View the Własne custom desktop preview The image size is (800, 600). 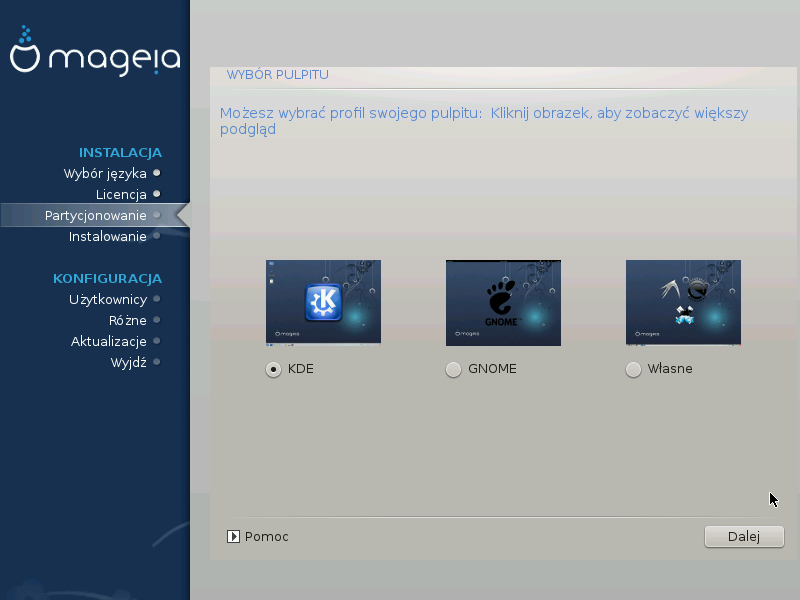tap(684, 303)
